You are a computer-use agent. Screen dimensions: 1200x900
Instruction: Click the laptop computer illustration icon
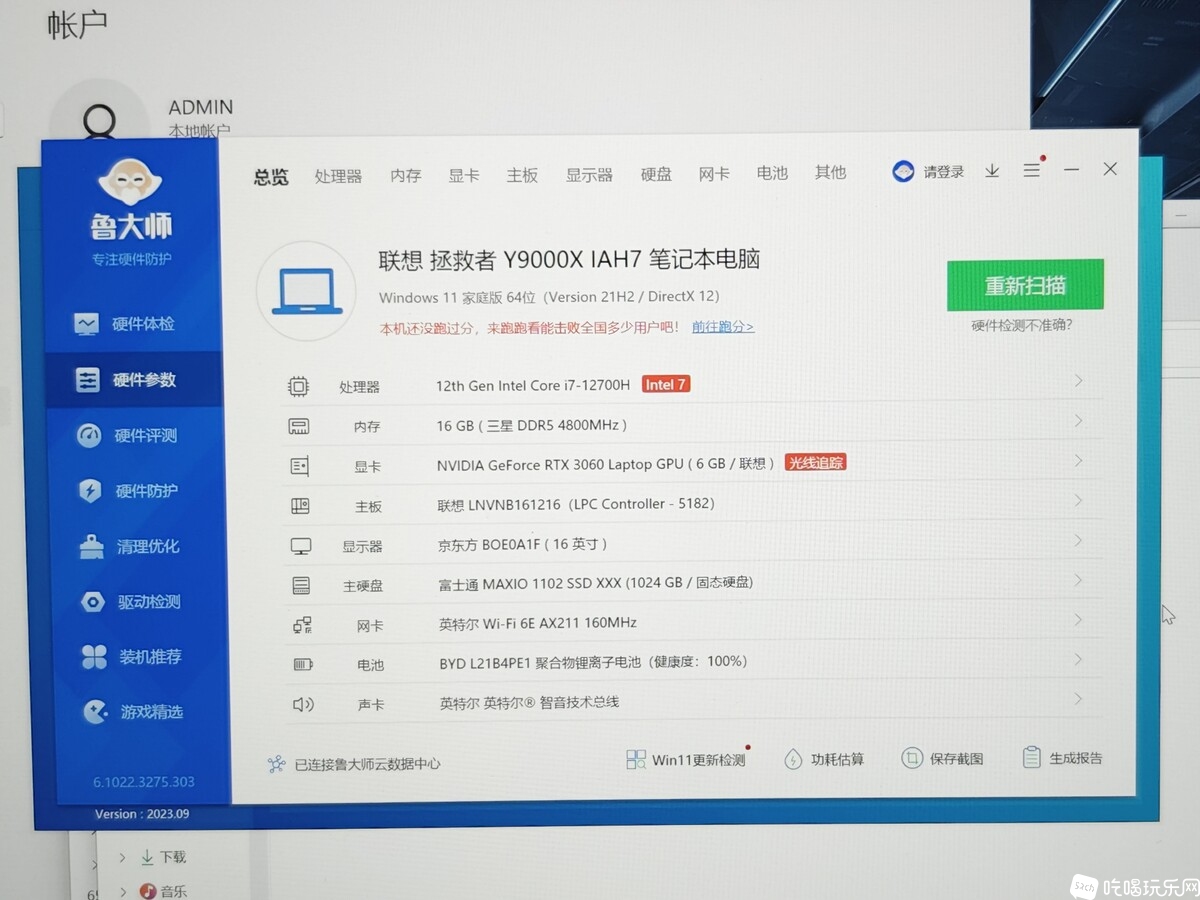coord(307,292)
